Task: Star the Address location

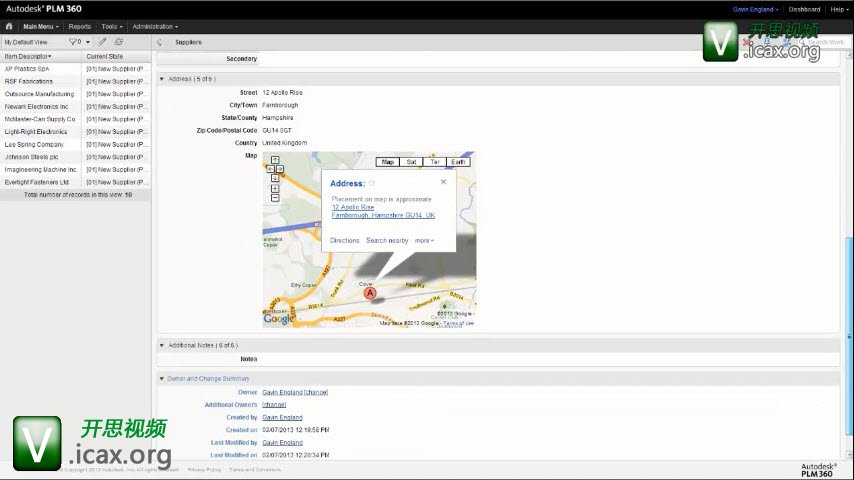Action: [371, 184]
